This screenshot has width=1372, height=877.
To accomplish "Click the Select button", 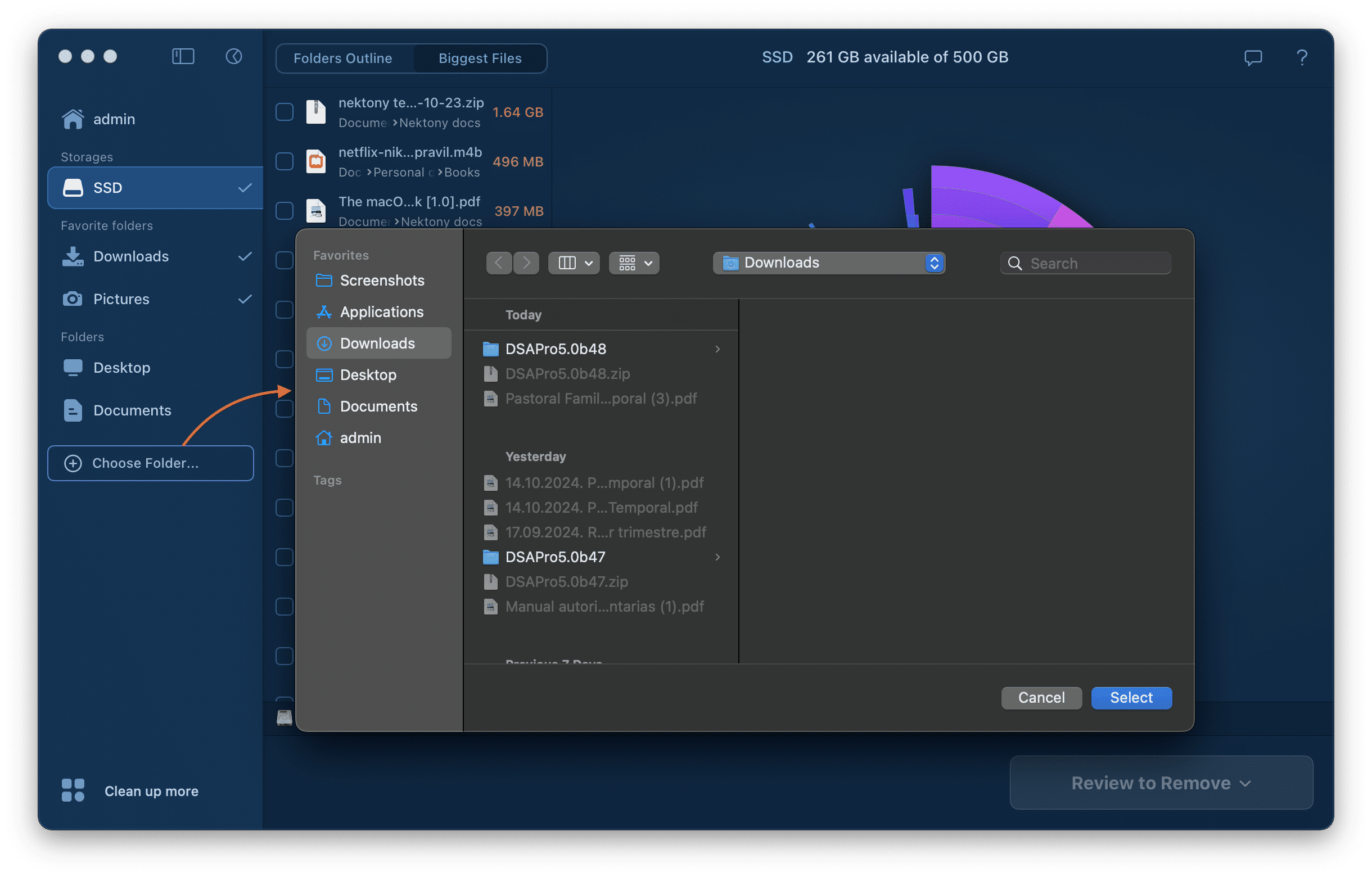I will [1131, 698].
